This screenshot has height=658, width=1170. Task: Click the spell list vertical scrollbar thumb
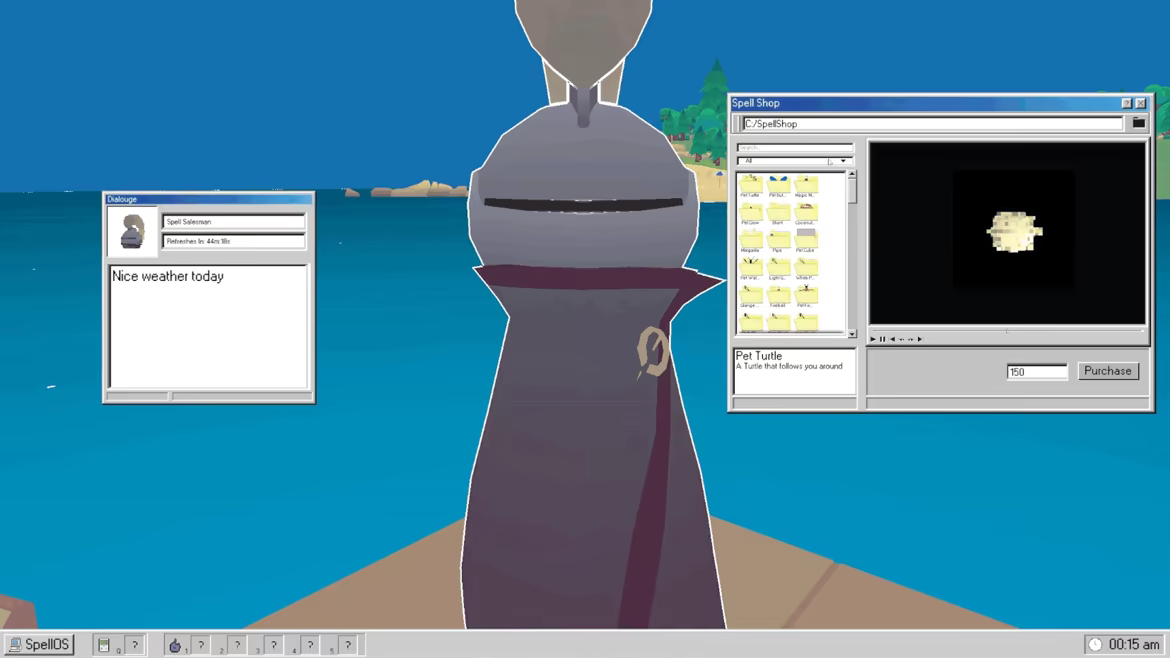852,190
